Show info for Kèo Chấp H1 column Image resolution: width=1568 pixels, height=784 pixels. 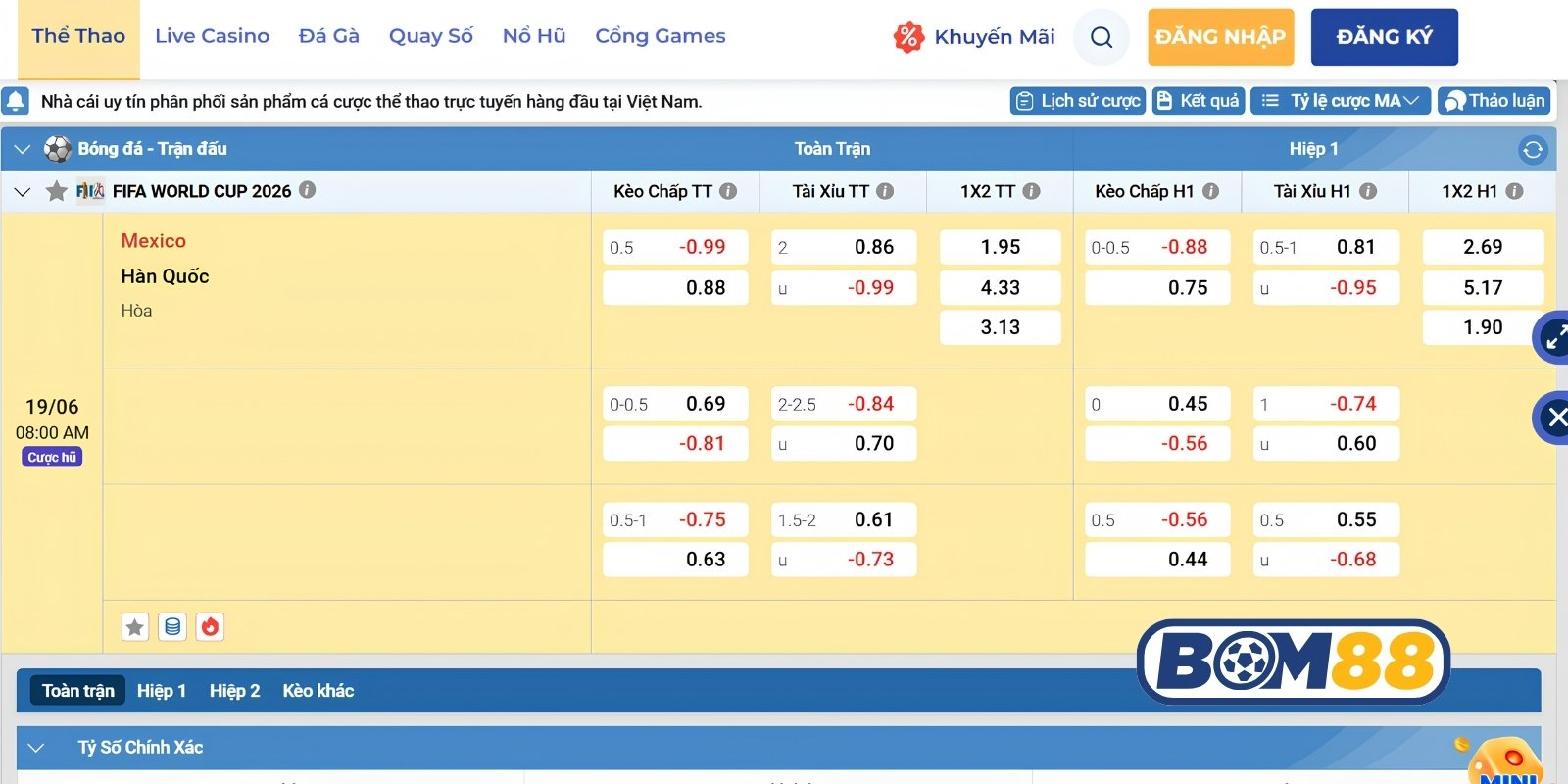[1211, 192]
